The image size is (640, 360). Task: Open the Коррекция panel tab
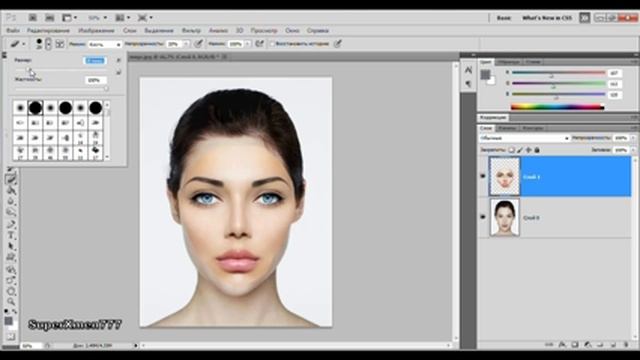[493, 118]
